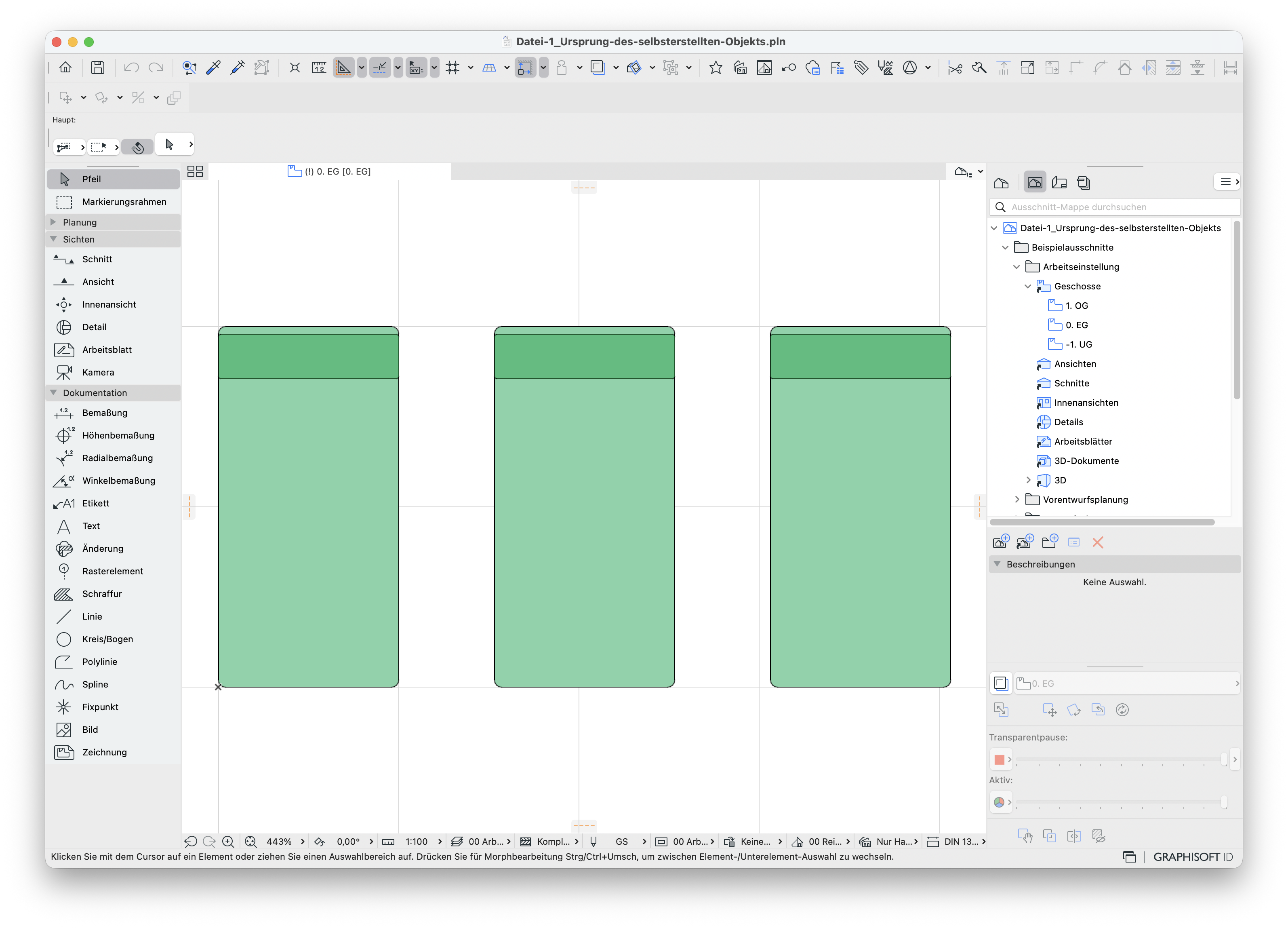Pick the Kreis/Bogen tool
The height and width of the screenshot is (928, 1288).
113,639
